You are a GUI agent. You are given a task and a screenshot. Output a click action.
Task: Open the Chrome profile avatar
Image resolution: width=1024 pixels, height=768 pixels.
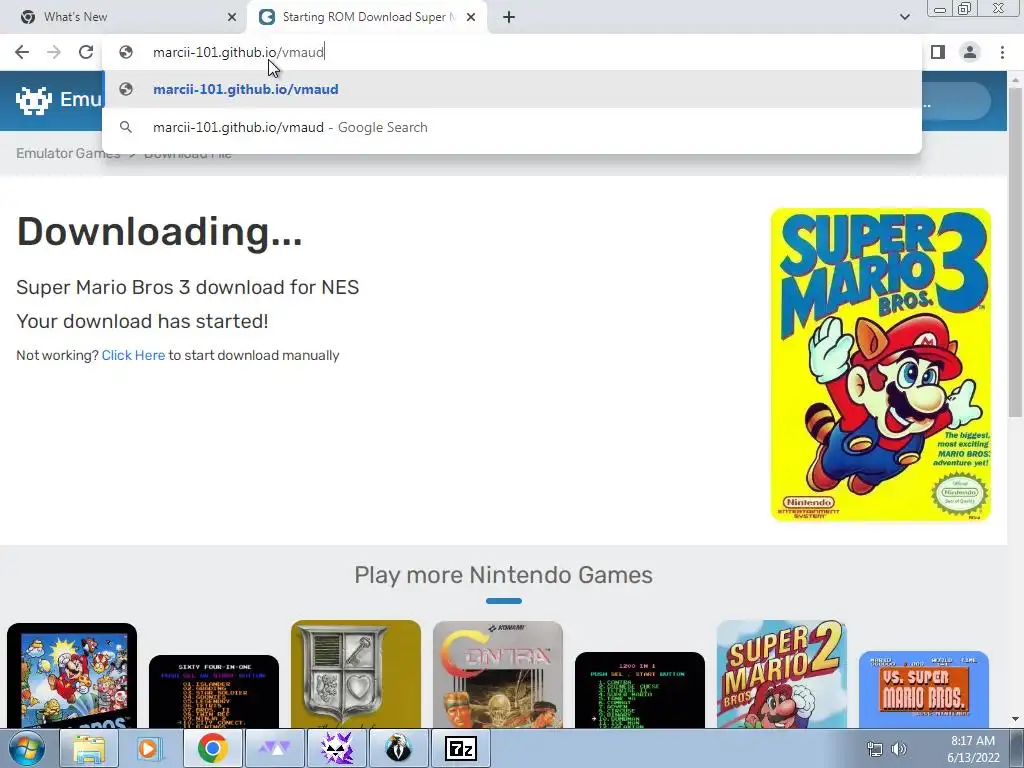(x=970, y=52)
